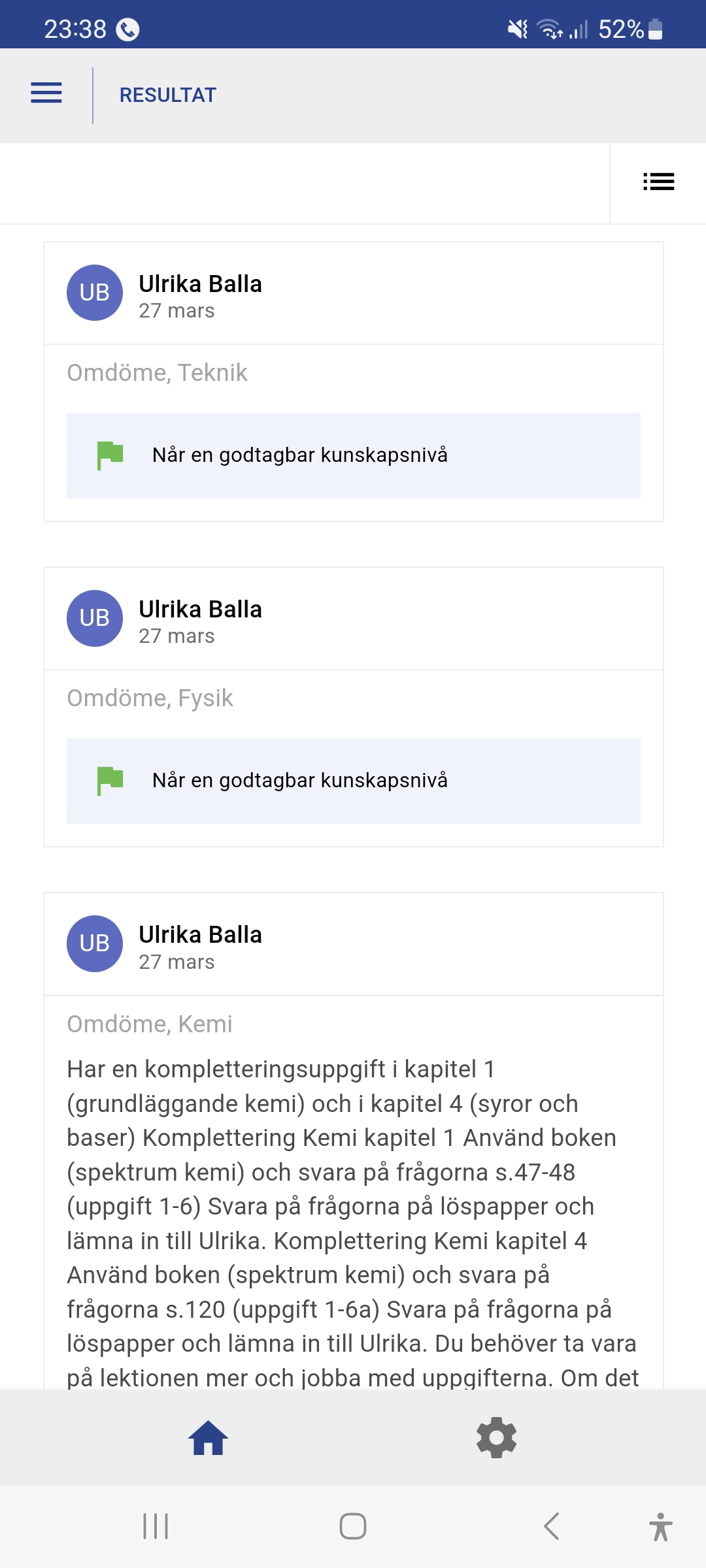This screenshot has height=1568, width=706.
Task: Tap the UB avatar in Fysik card
Action: pyautogui.click(x=95, y=618)
